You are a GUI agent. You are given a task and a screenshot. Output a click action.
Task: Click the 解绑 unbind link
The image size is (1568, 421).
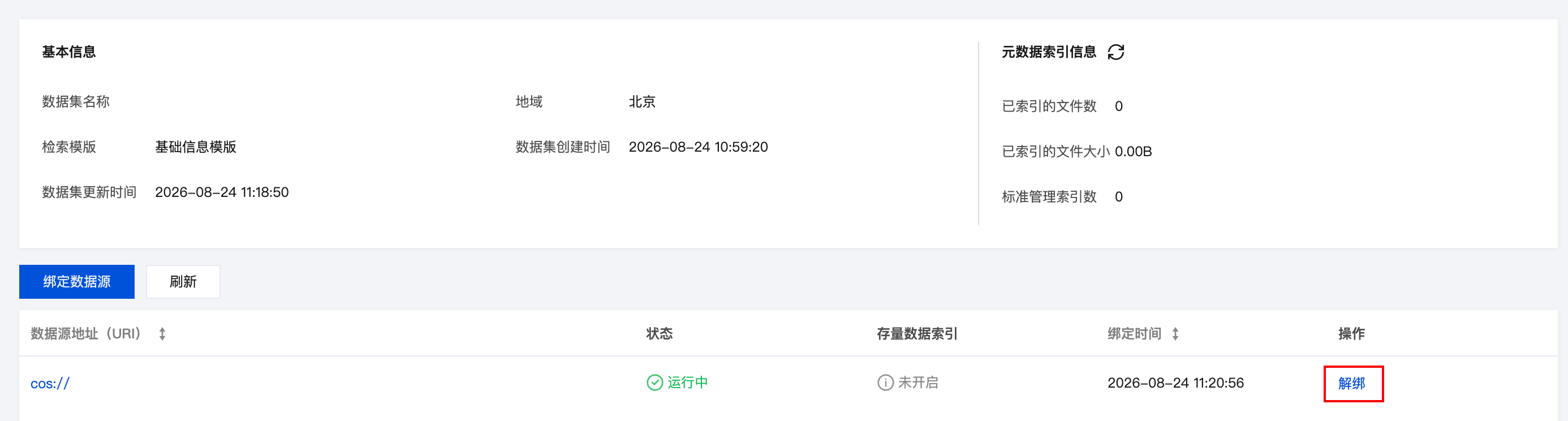tap(1352, 383)
